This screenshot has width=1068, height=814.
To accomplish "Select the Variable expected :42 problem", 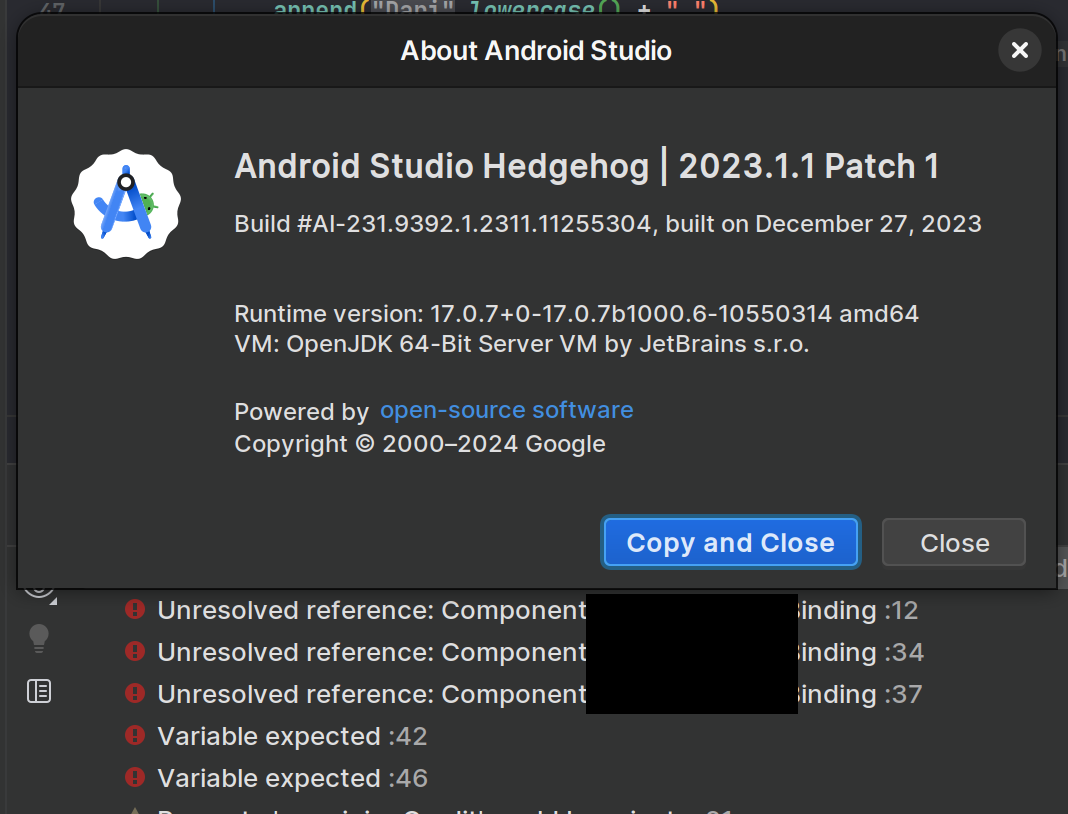I will [x=292, y=736].
